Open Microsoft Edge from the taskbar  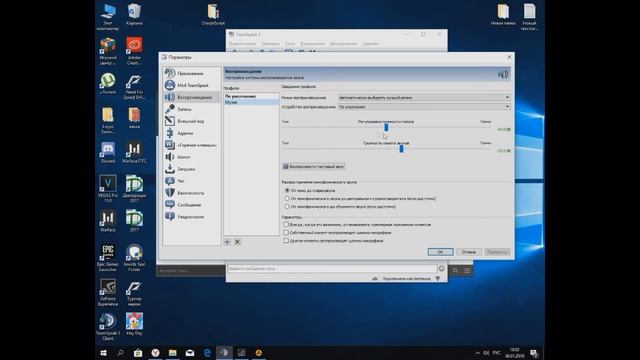click(x=207, y=353)
